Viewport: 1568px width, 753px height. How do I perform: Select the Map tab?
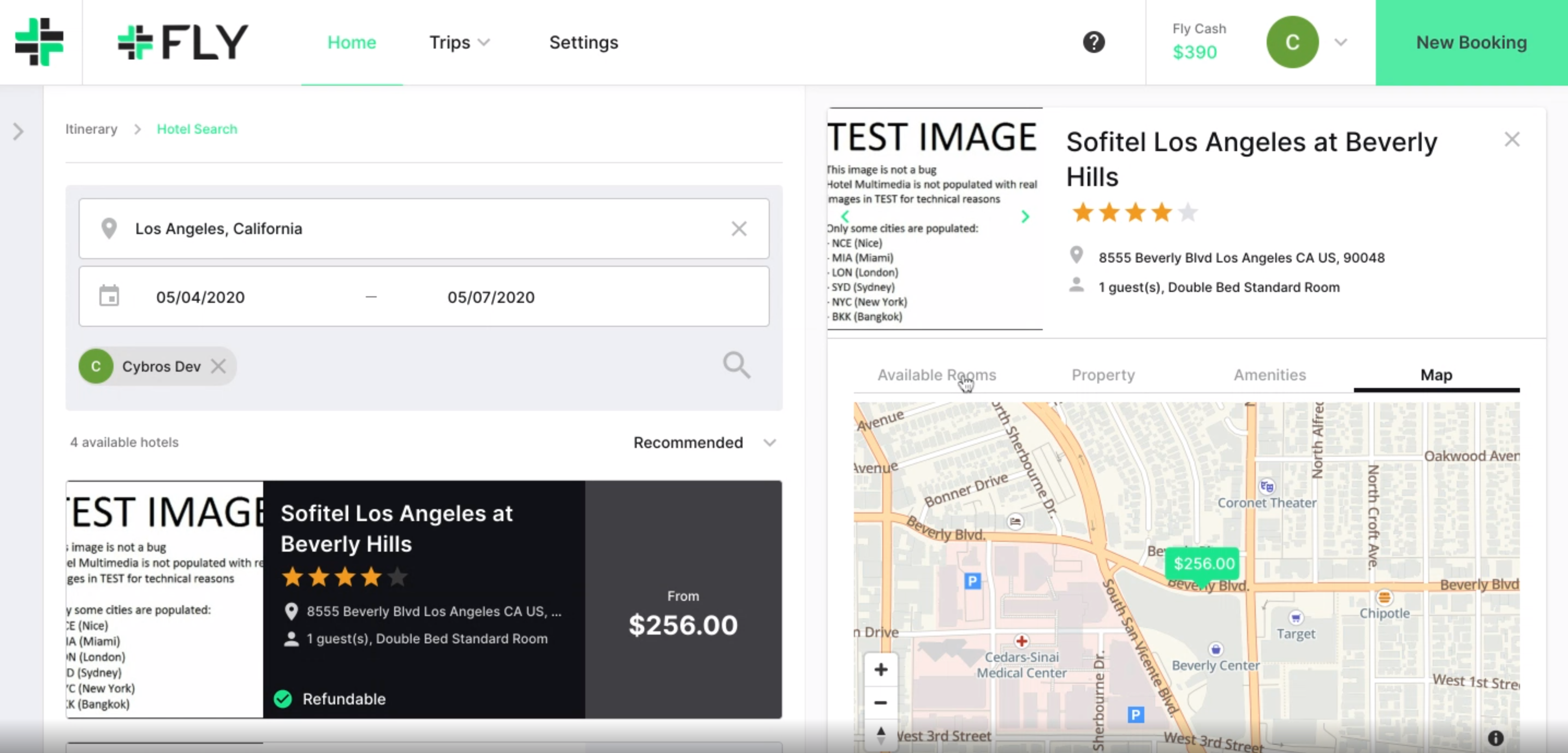tap(1436, 375)
